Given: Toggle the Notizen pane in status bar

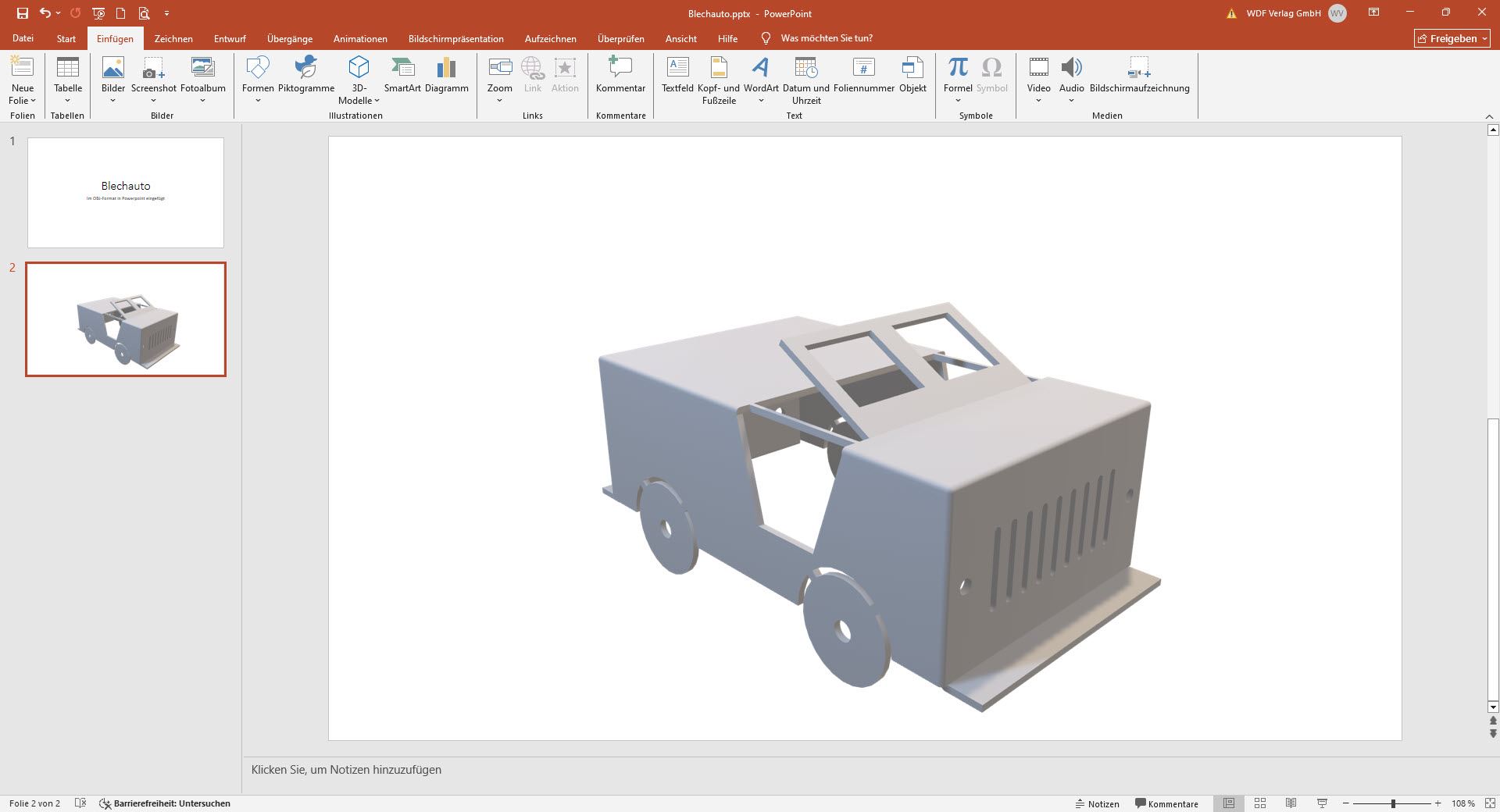Looking at the screenshot, I should 1098,803.
